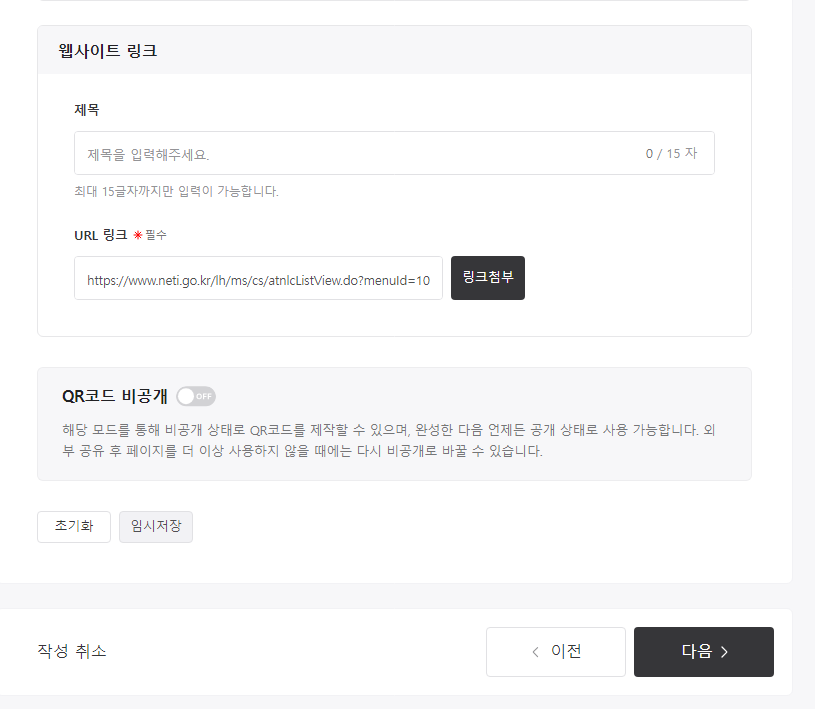Click the 작성 취소 cancel link
The height and width of the screenshot is (709, 815).
(71, 650)
